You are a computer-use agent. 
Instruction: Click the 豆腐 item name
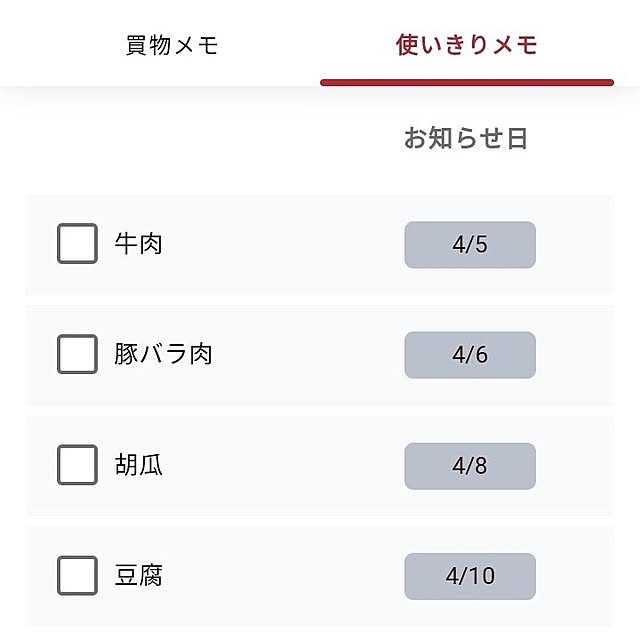tap(138, 575)
